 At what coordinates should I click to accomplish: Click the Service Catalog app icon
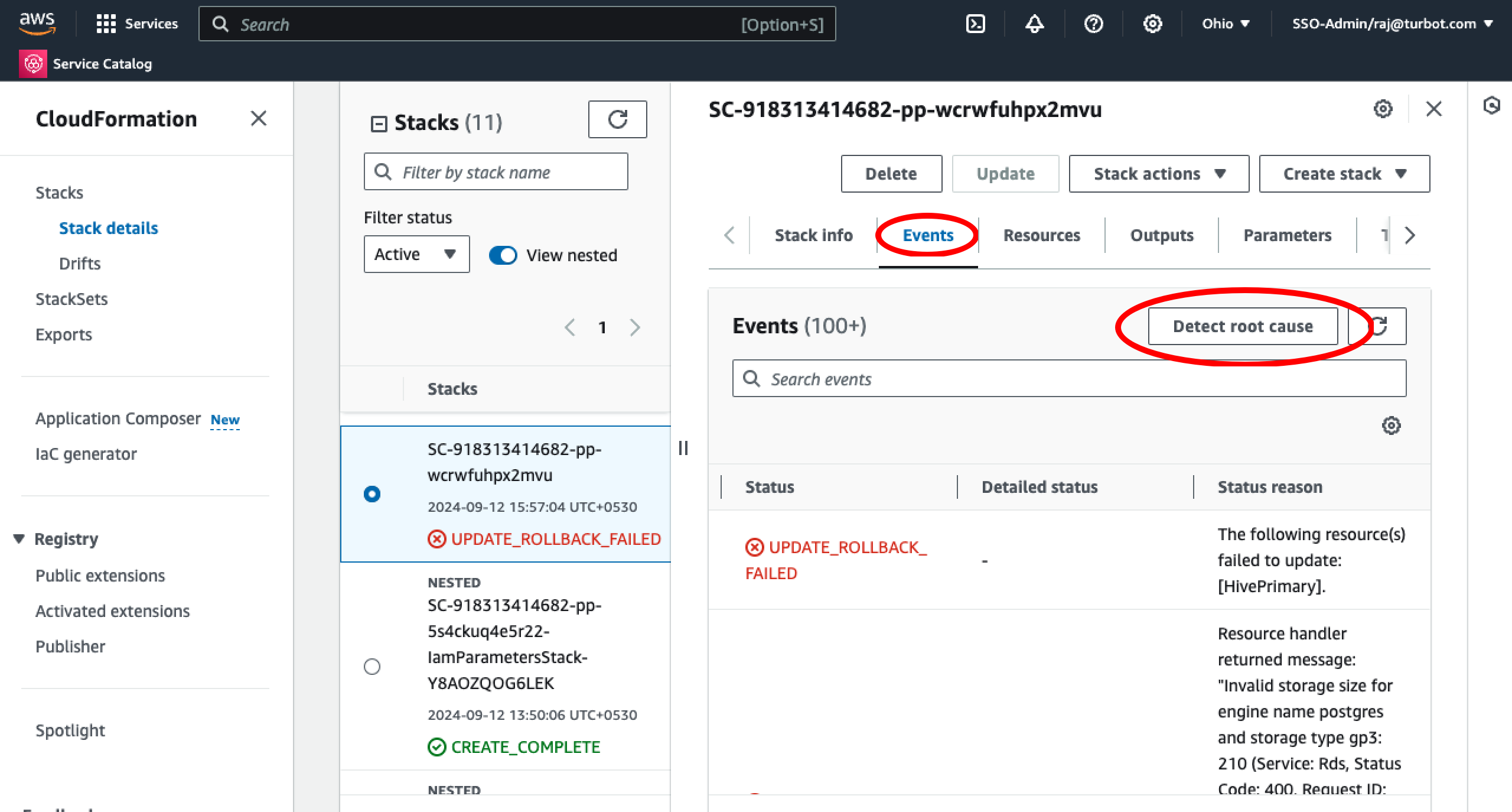[33, 63]
